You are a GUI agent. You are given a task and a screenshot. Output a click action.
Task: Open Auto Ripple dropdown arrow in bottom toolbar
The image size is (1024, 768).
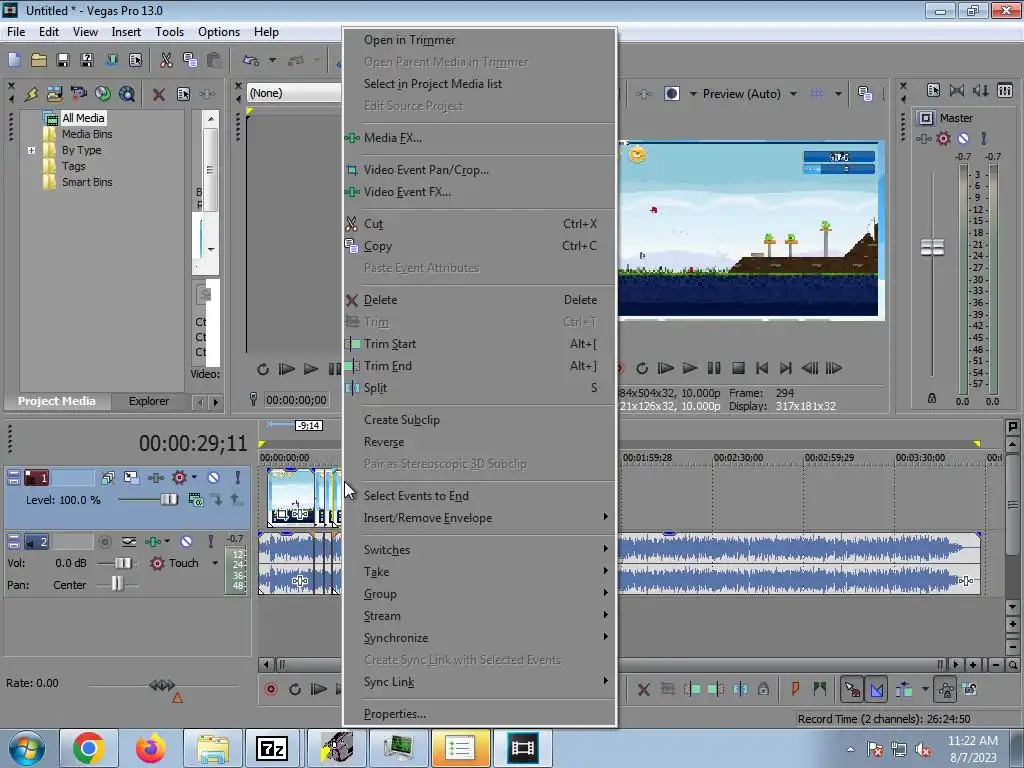(x=925, y=688)
